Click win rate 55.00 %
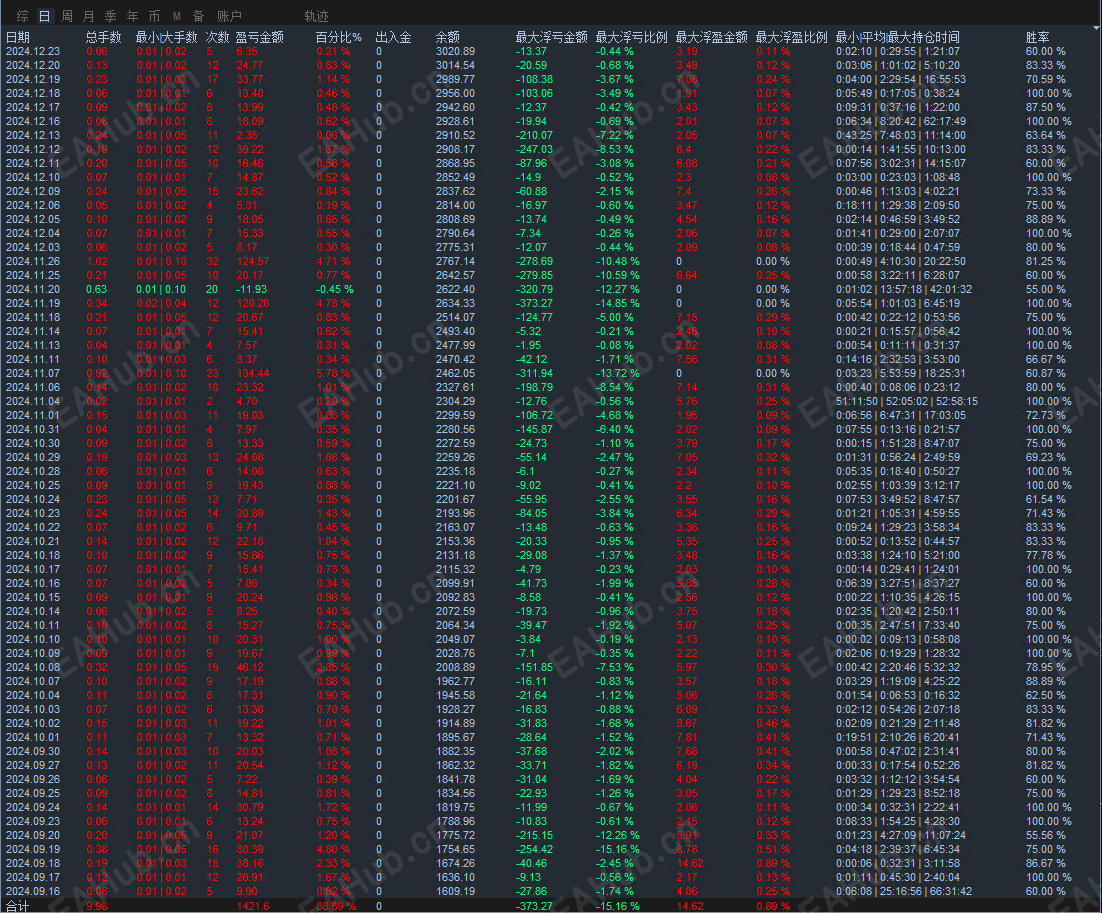The width and height of the screenshot is (1102, 913). tap(1045, 290)
